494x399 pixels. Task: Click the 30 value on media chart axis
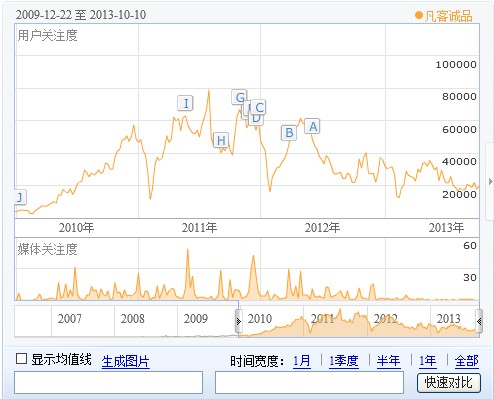(470, 277)
